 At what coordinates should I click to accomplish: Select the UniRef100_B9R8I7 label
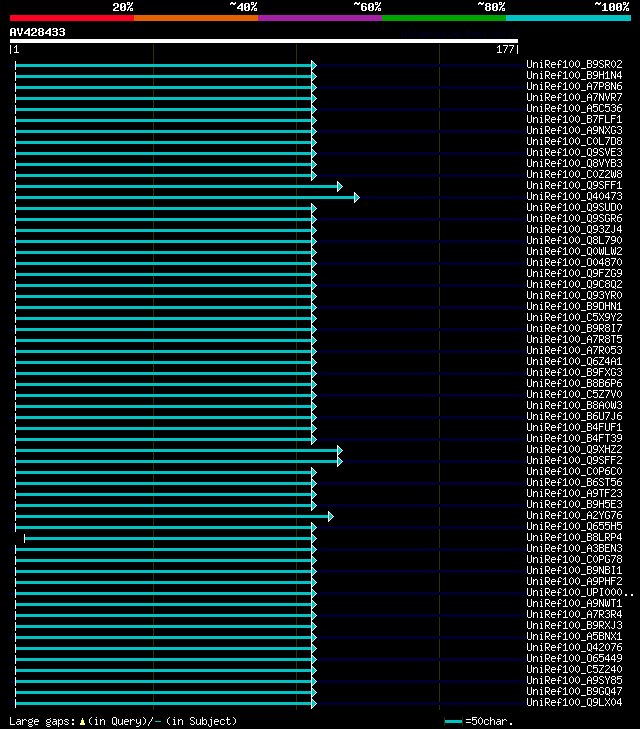click(x=574, y=328)
